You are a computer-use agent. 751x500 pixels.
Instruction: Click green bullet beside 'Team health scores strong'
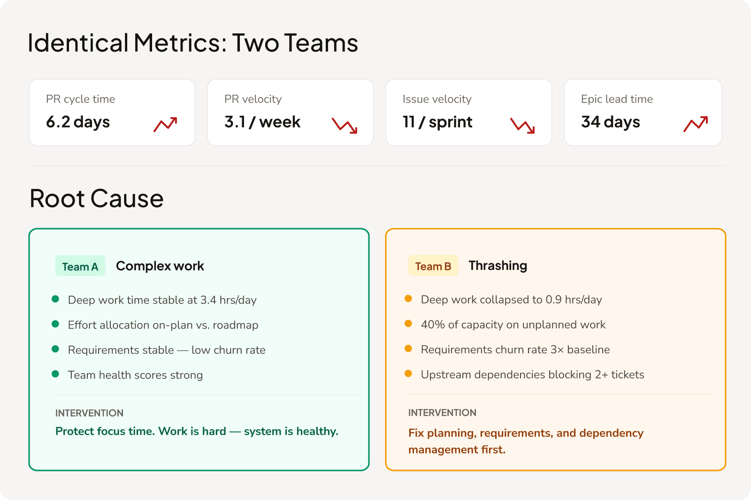55,374
